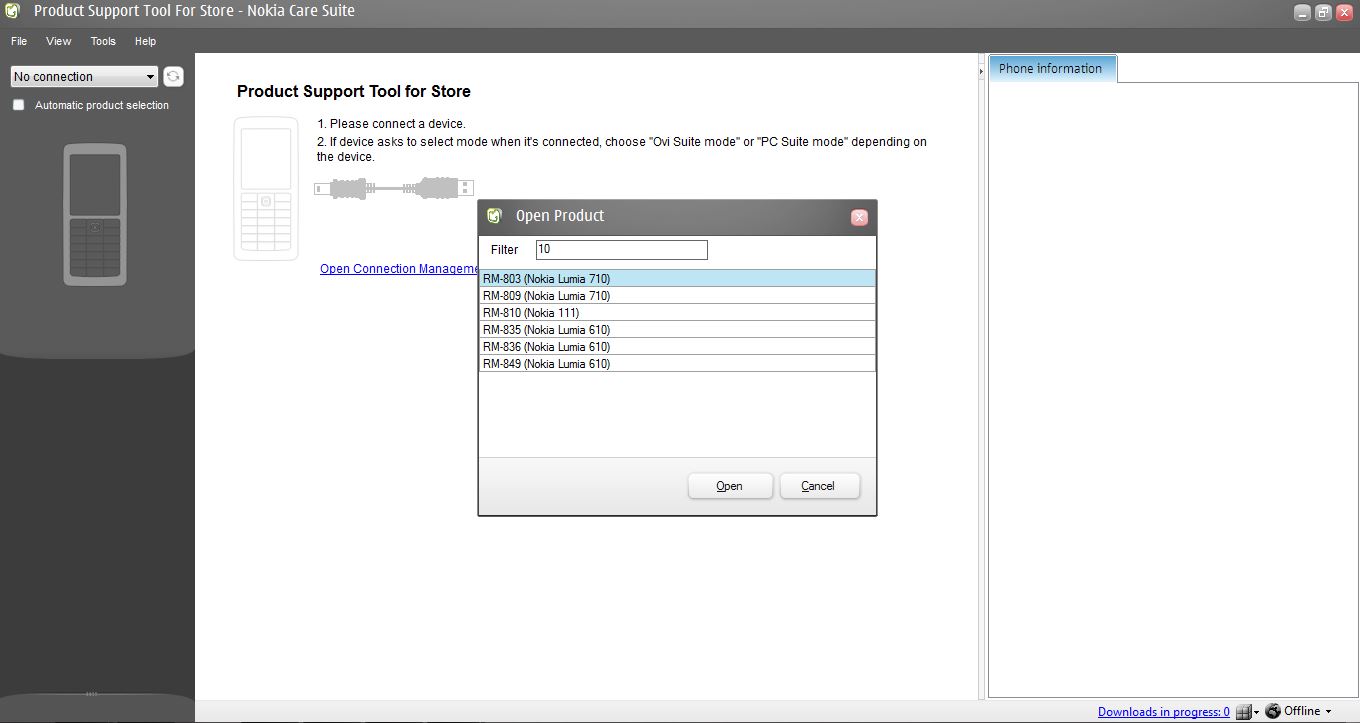The image size is (1360, 723).
Task: Click the left panel bottom grip handle
Action: [92, 693]
